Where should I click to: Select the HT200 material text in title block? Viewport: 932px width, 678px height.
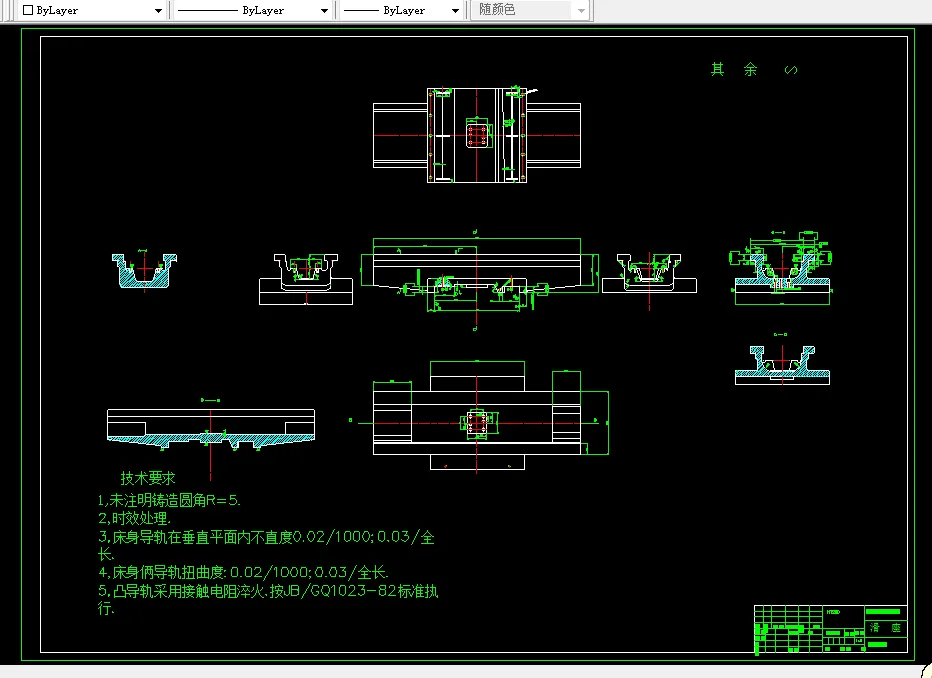pos(833,612)
